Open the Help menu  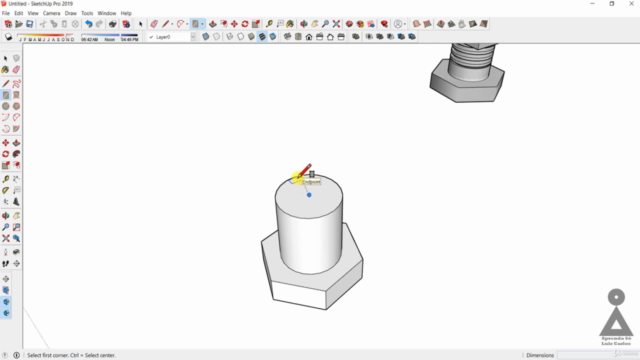(126, 13)
